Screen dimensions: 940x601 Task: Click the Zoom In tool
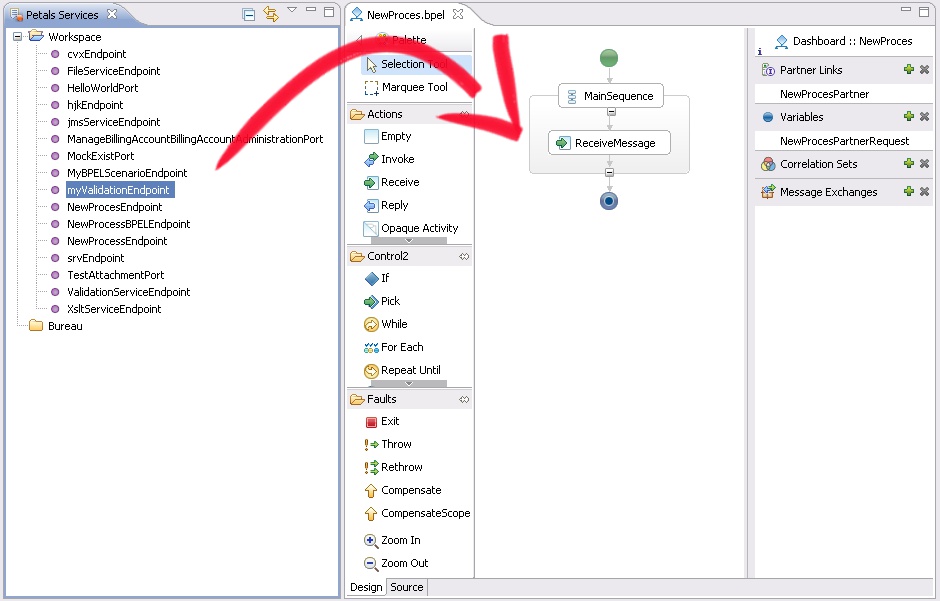[x=400, y=540]
